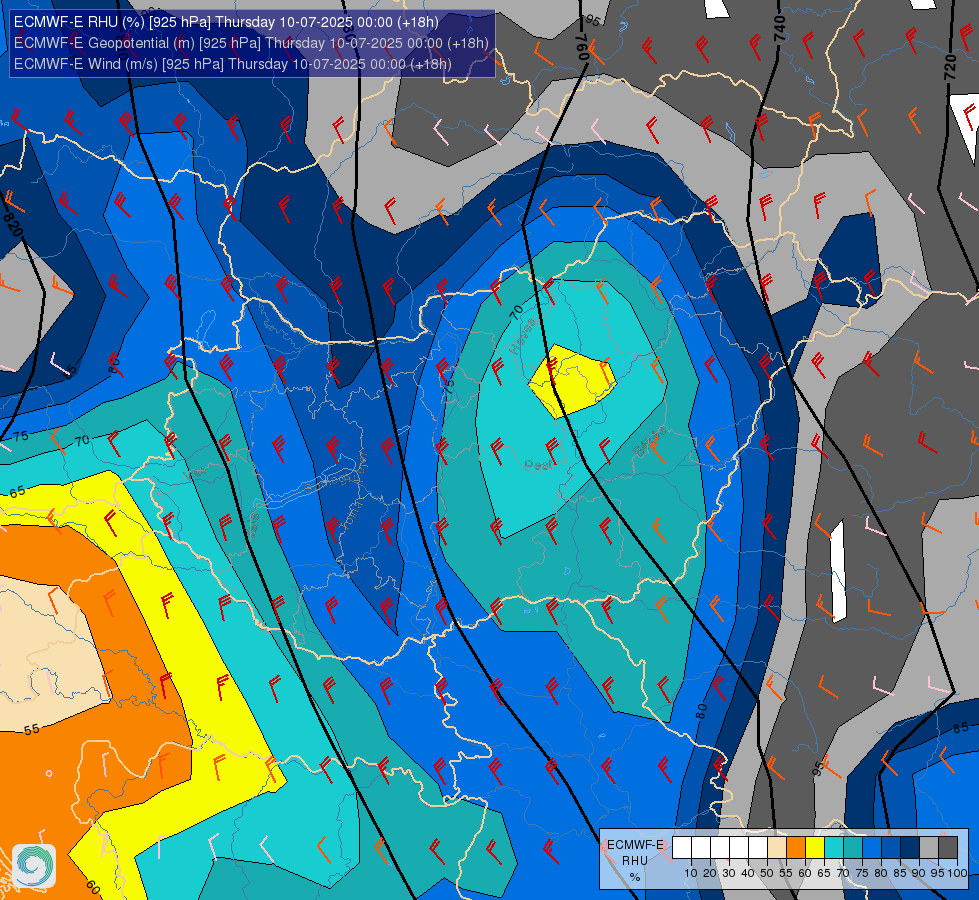
Task: Pick the navy 85–90 legend swatch
Action: (x=910, y=848)
